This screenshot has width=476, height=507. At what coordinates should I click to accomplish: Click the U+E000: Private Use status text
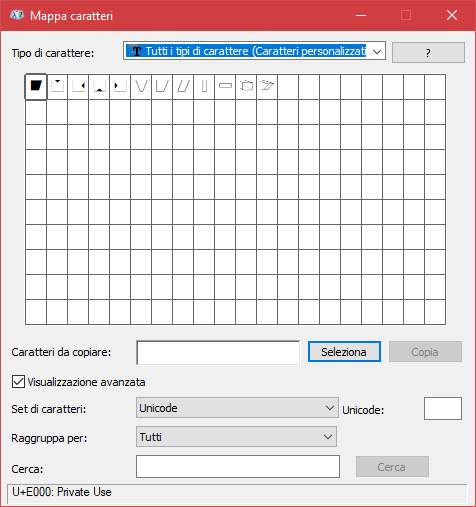[x=62, y=492]
